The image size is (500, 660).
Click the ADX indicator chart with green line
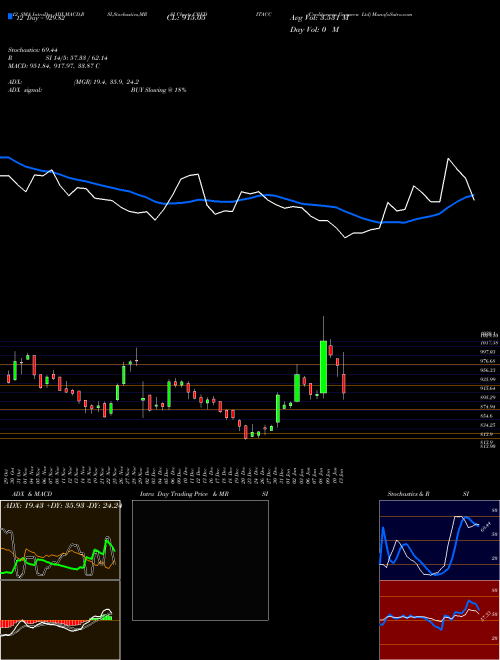click(x=60, y=540)
